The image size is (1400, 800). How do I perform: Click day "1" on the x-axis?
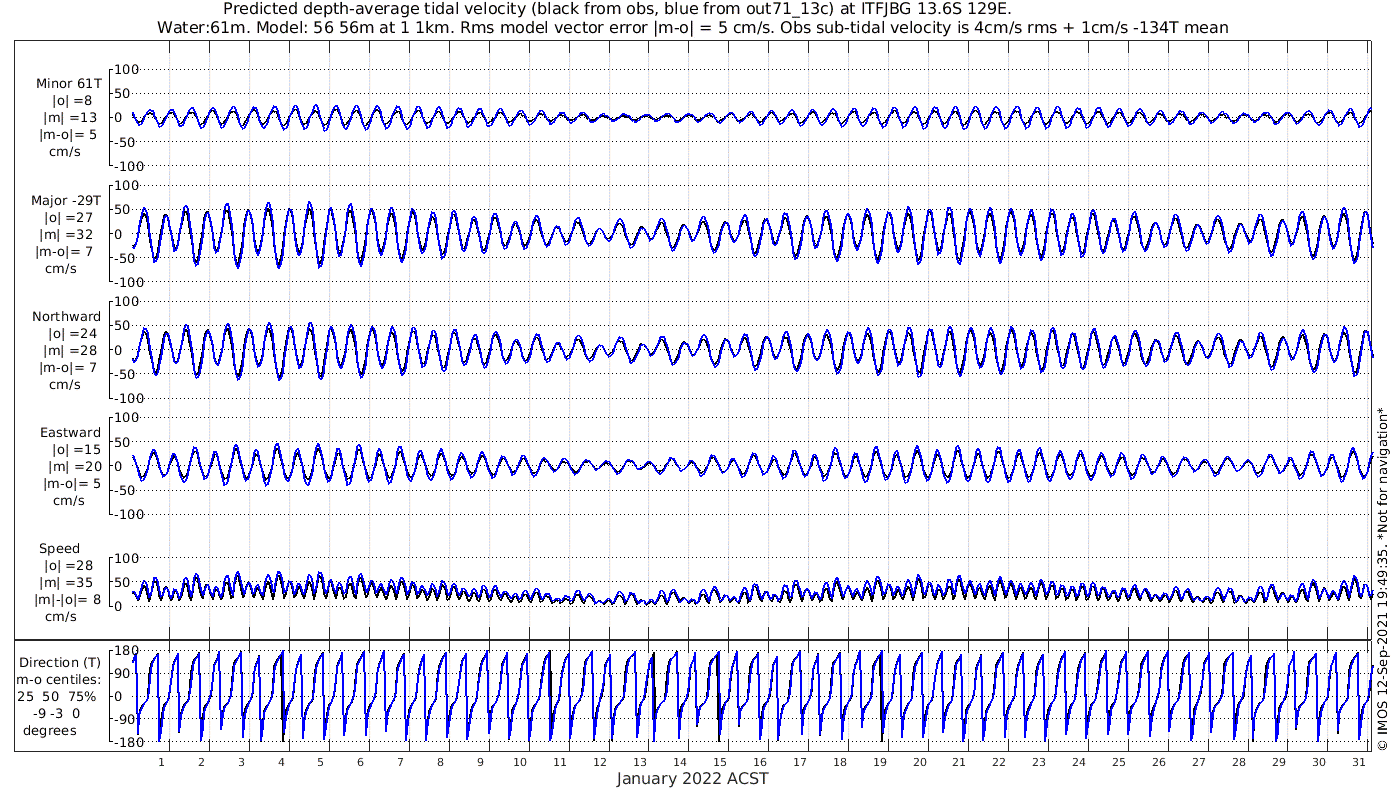point(161,762)
